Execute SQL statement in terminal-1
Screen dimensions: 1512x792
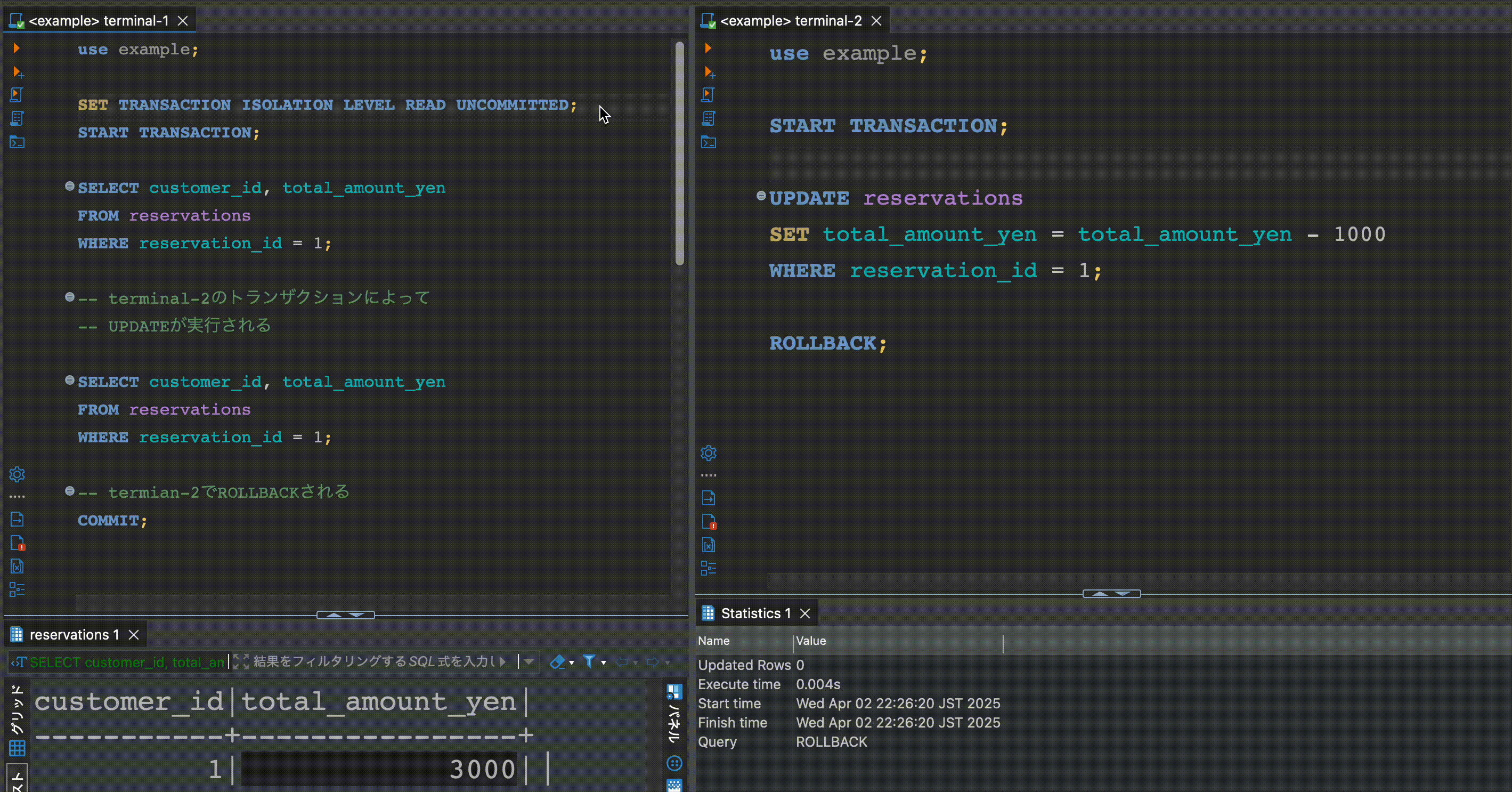tap(17, 48)
